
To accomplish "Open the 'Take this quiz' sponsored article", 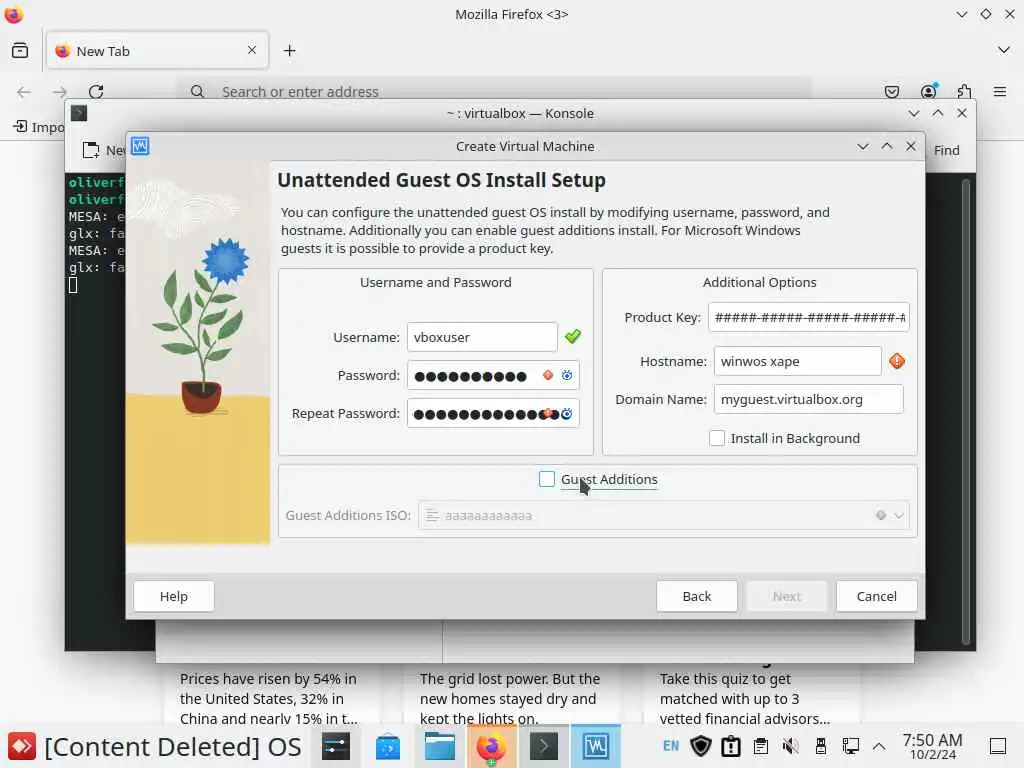I will pos(744,698).
